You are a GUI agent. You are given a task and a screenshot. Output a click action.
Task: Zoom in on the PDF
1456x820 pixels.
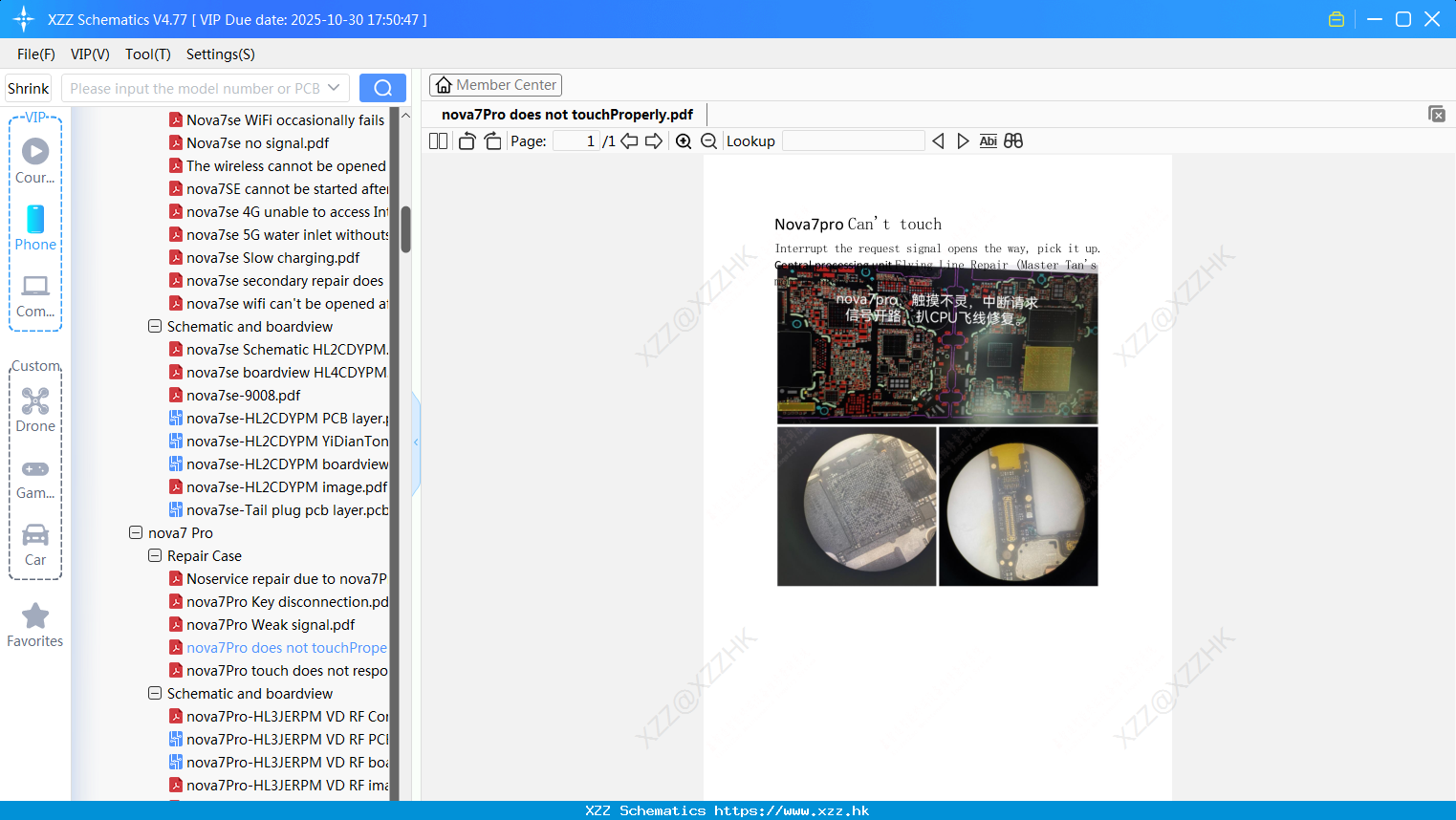tap(684, 140)
